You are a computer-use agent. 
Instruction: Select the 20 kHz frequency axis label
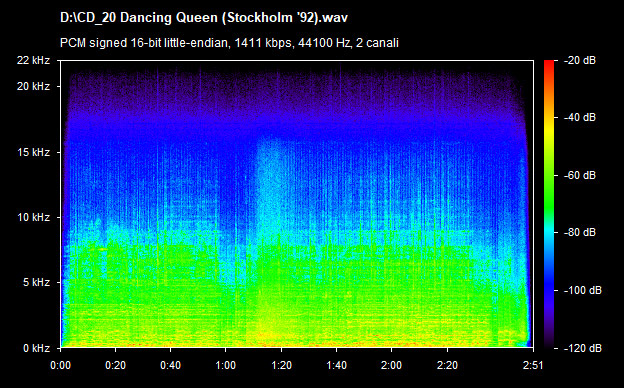33,86
